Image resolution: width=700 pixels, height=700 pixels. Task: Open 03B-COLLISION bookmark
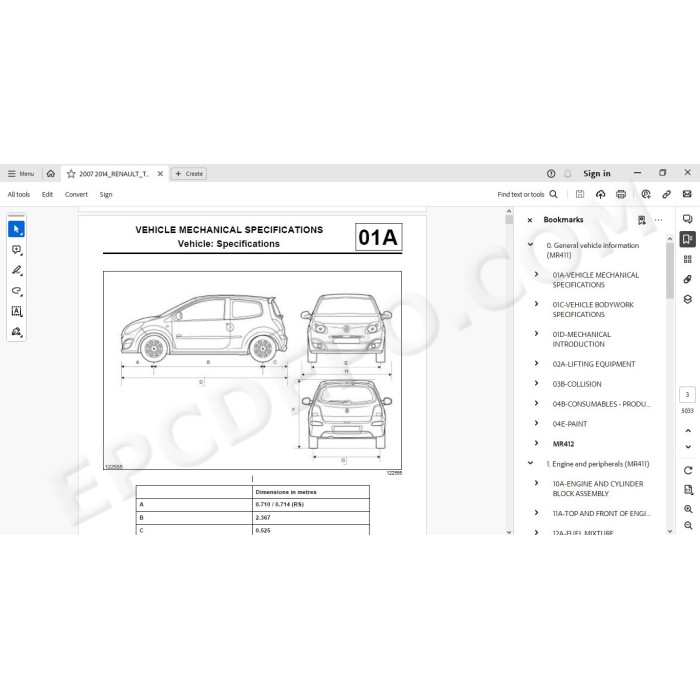[x=577, y=384]
